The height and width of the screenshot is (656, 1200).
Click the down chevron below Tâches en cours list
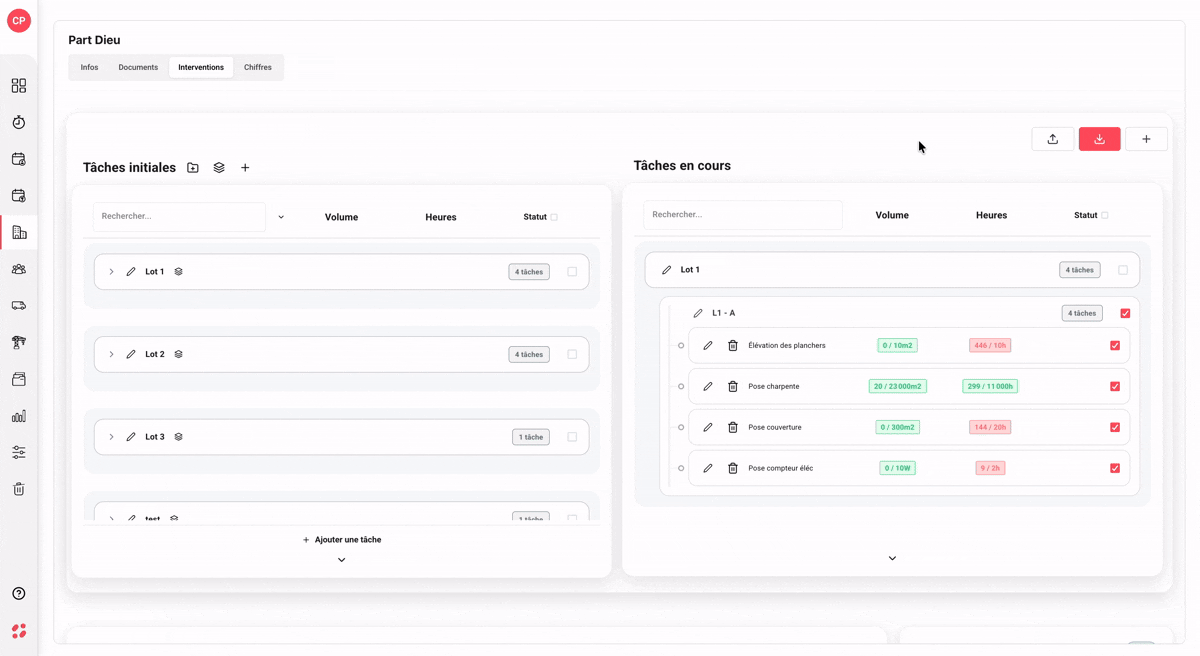(x=892, y=558)
